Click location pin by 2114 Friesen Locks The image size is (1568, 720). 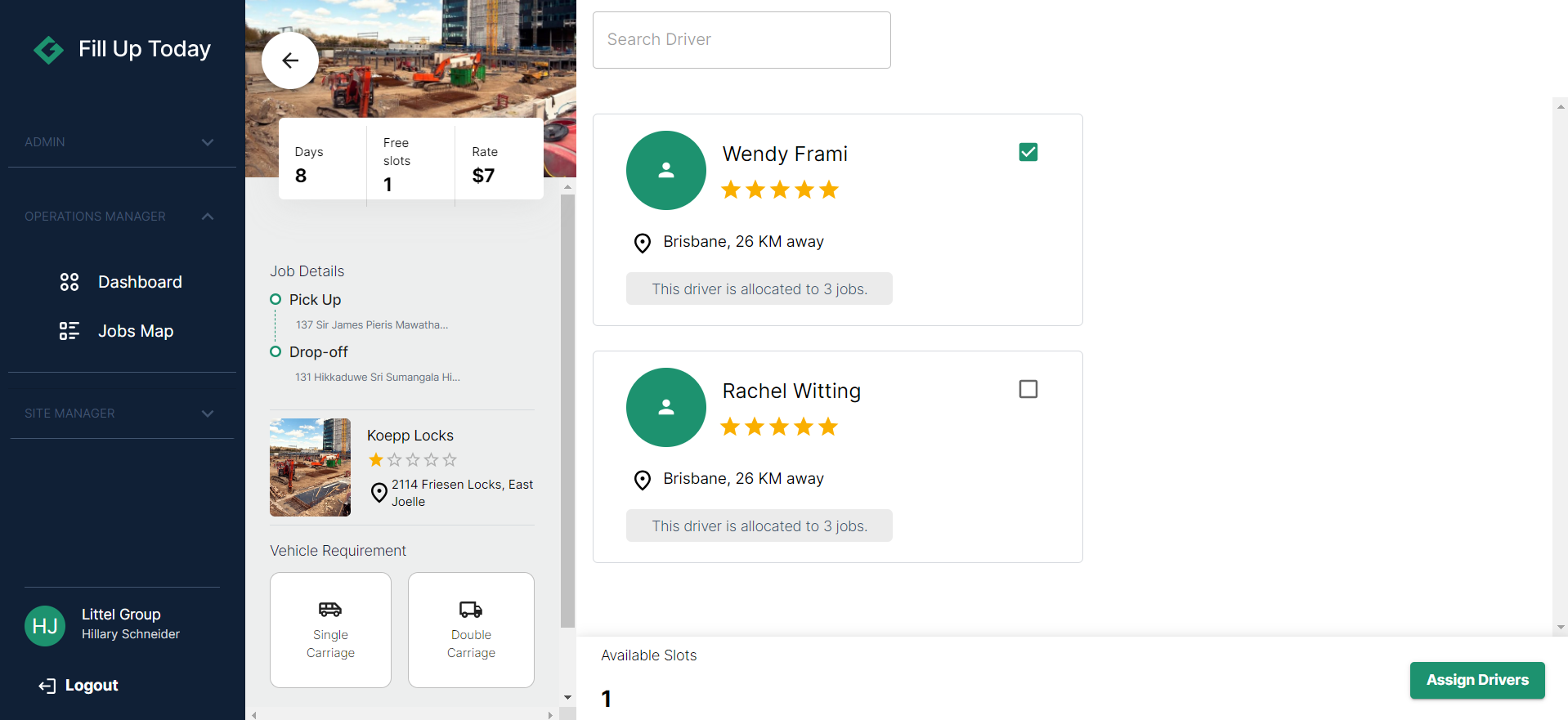pyautogui.click(x=379, y=493)
